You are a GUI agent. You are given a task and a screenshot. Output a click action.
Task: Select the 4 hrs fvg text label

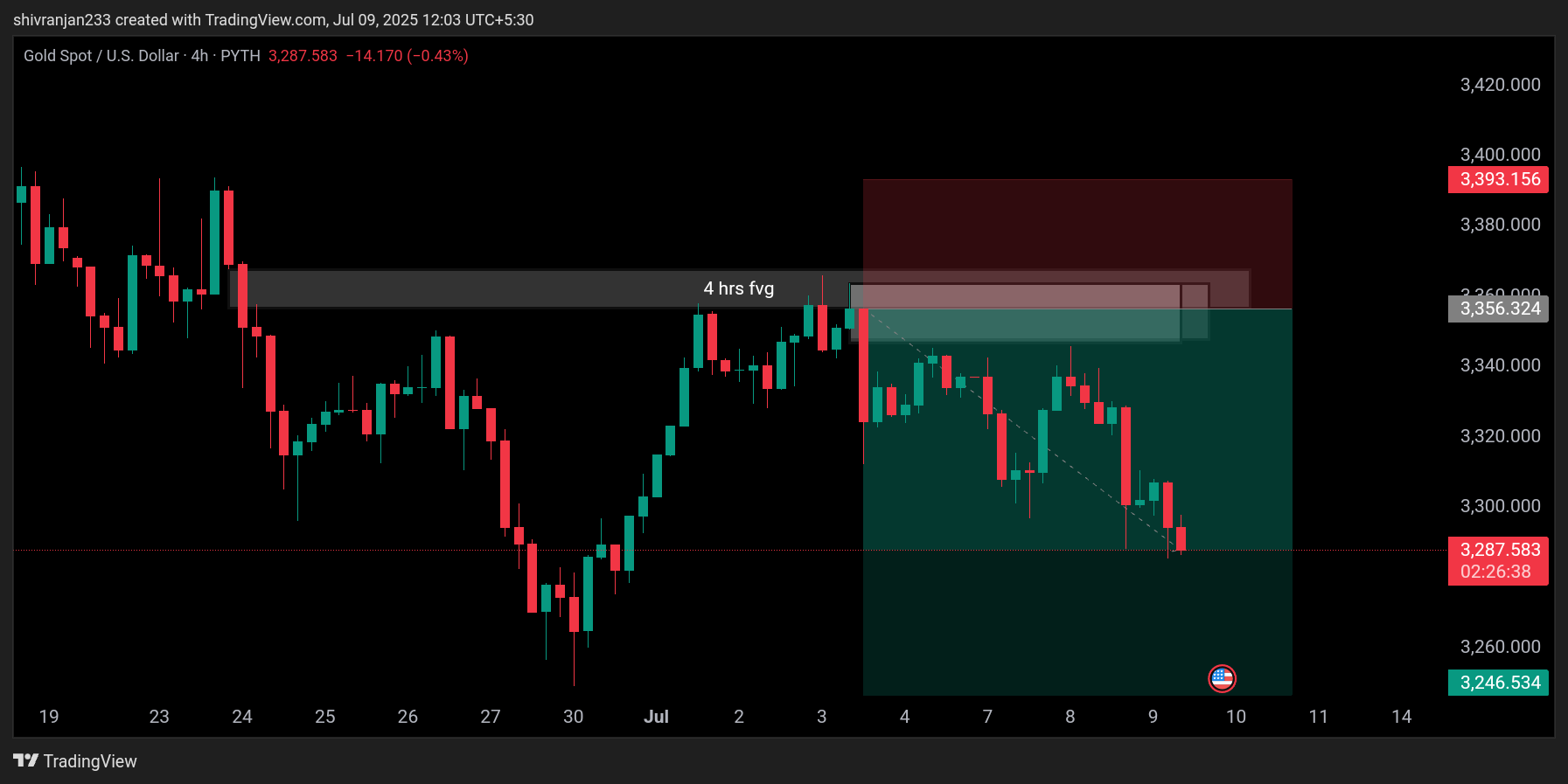(738, 288)
